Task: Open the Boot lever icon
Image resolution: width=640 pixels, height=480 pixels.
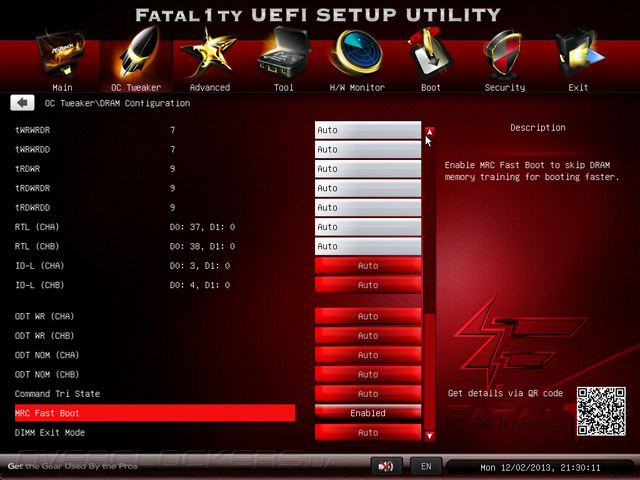Action: [429, 53]
